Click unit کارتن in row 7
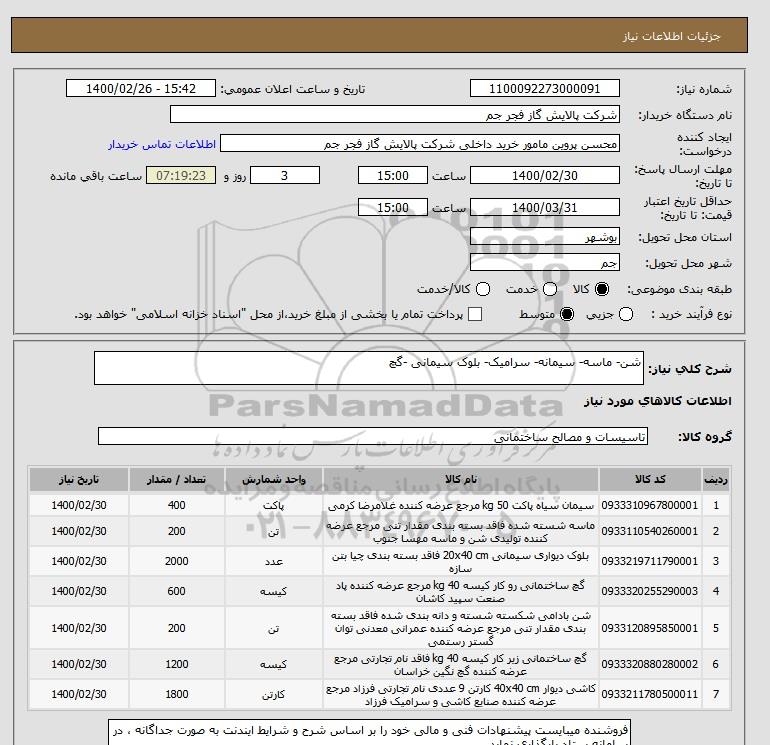Viewport: 770px width, 745px height. 274,695
